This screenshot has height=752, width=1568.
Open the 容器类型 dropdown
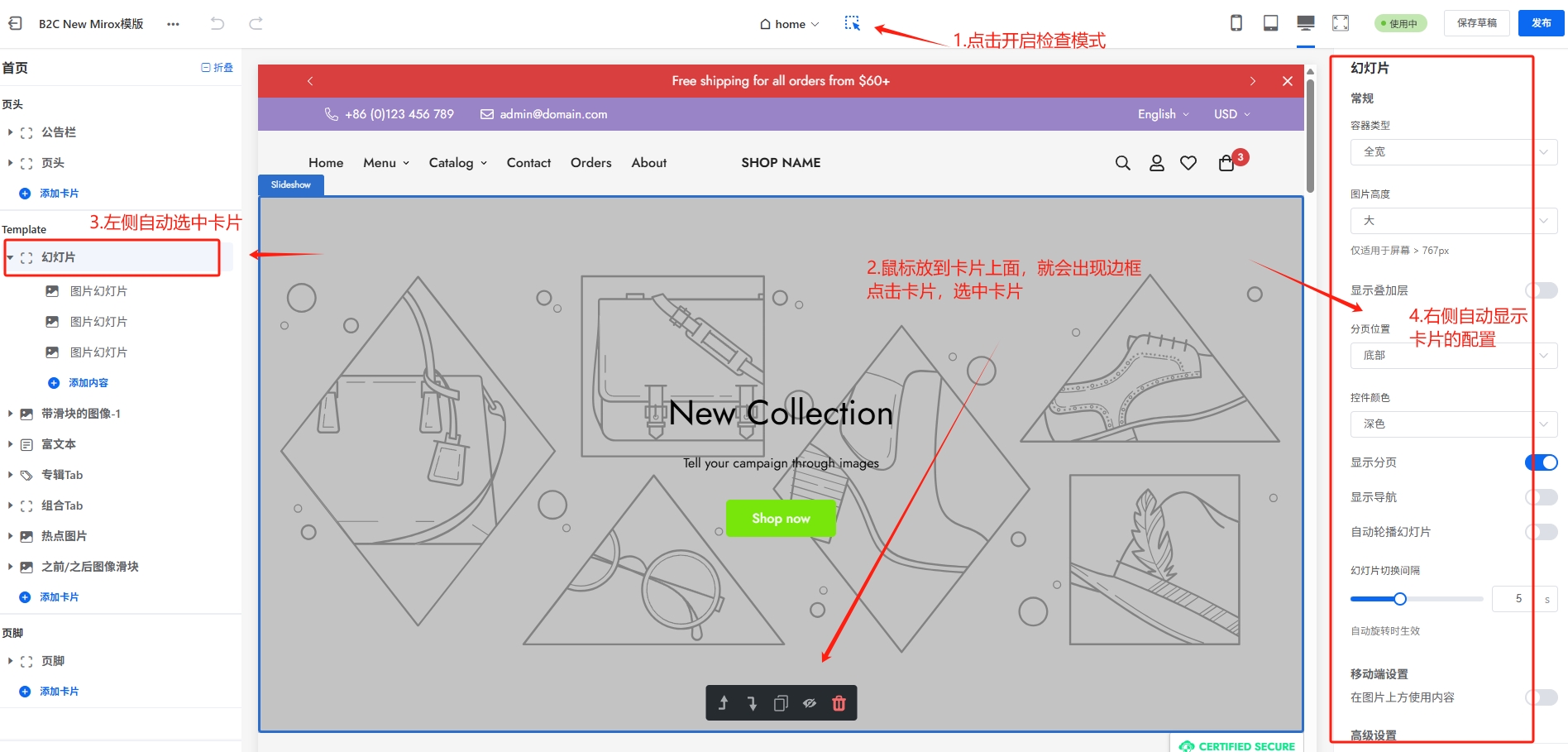pos(1453,152)
